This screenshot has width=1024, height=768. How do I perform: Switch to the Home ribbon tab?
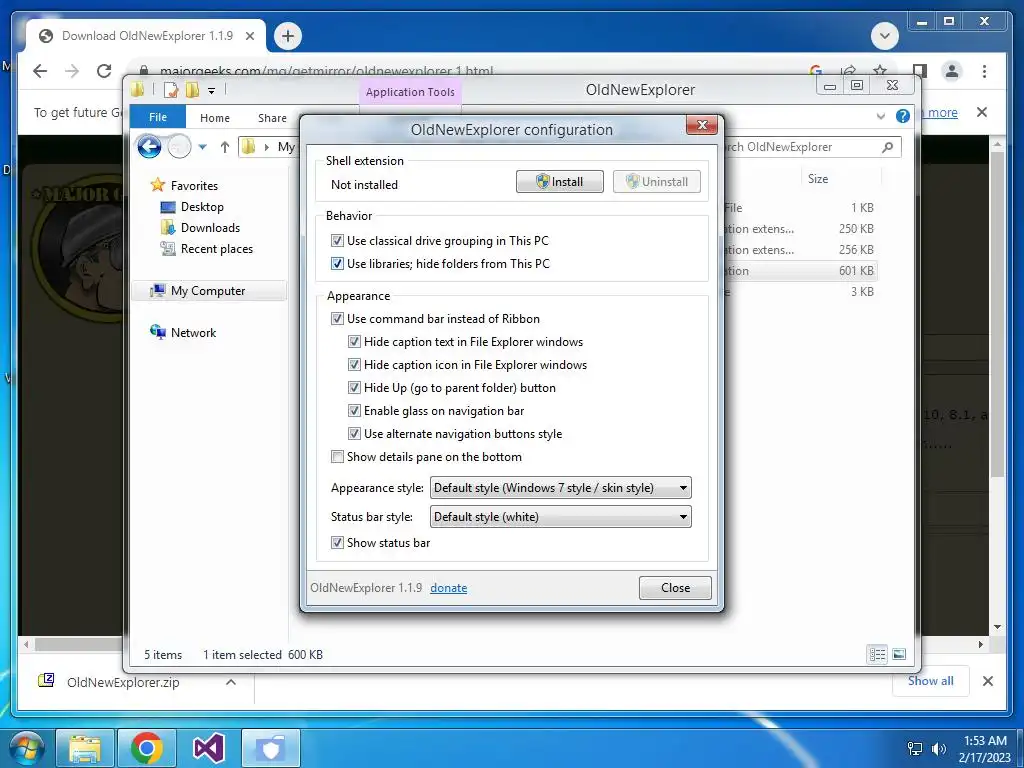tap(215, 118)
